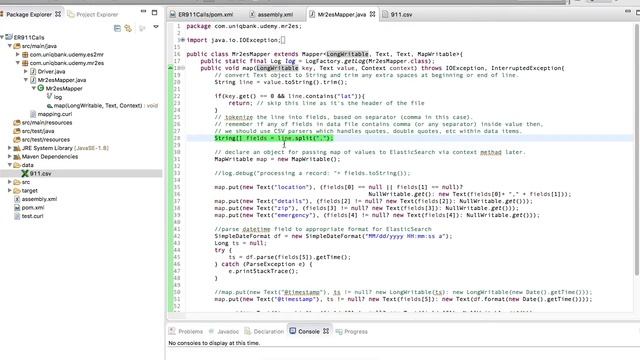This screenshot has width=640, height=360.
Task: Click the override marker at line 18
Action: [x=171, y=68]
